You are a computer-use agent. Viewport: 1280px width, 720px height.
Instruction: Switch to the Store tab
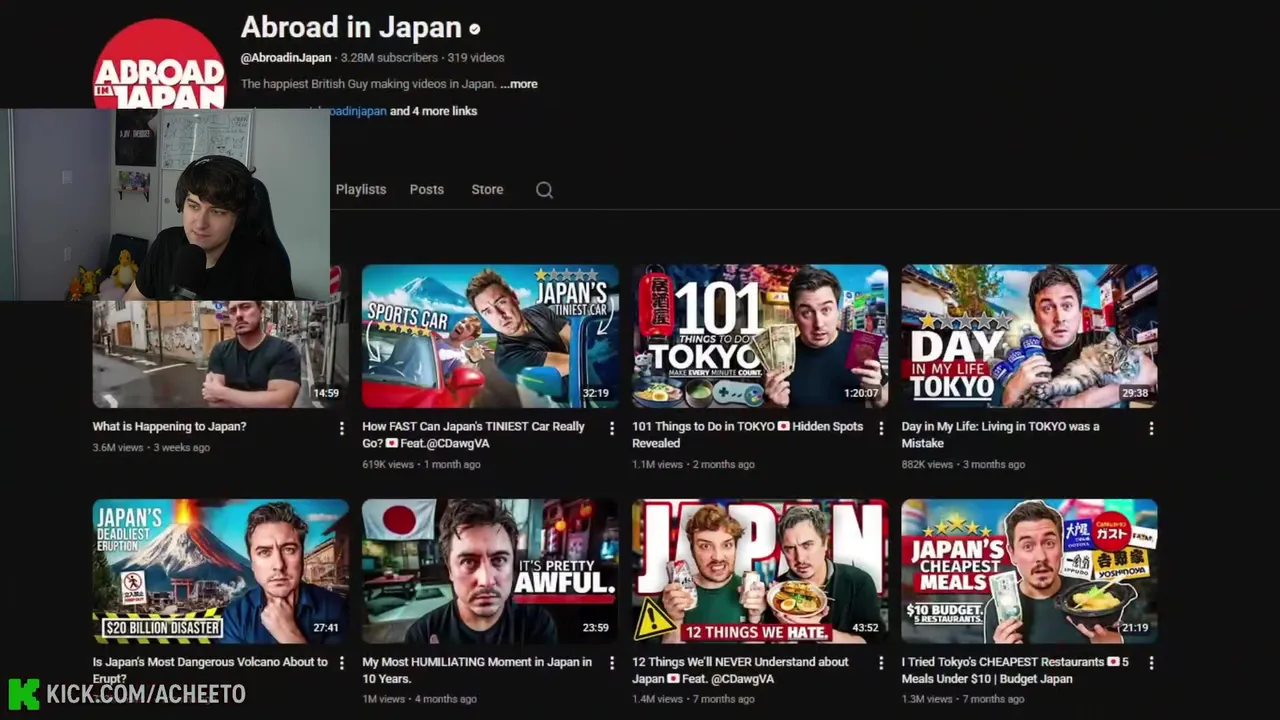click(x=487, y=189)
